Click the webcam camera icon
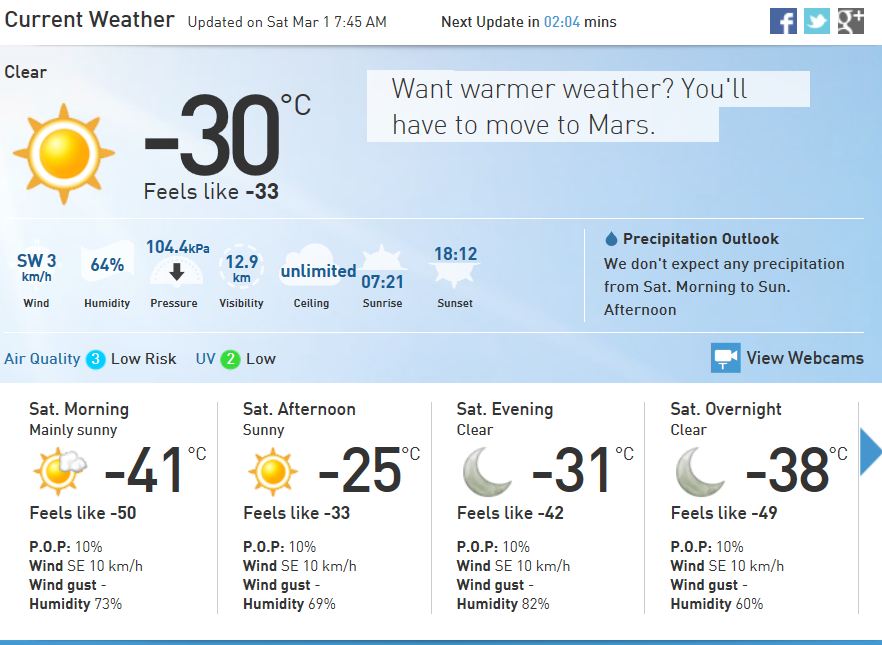This screenshot has width=882, height=645. coord(725,358)
